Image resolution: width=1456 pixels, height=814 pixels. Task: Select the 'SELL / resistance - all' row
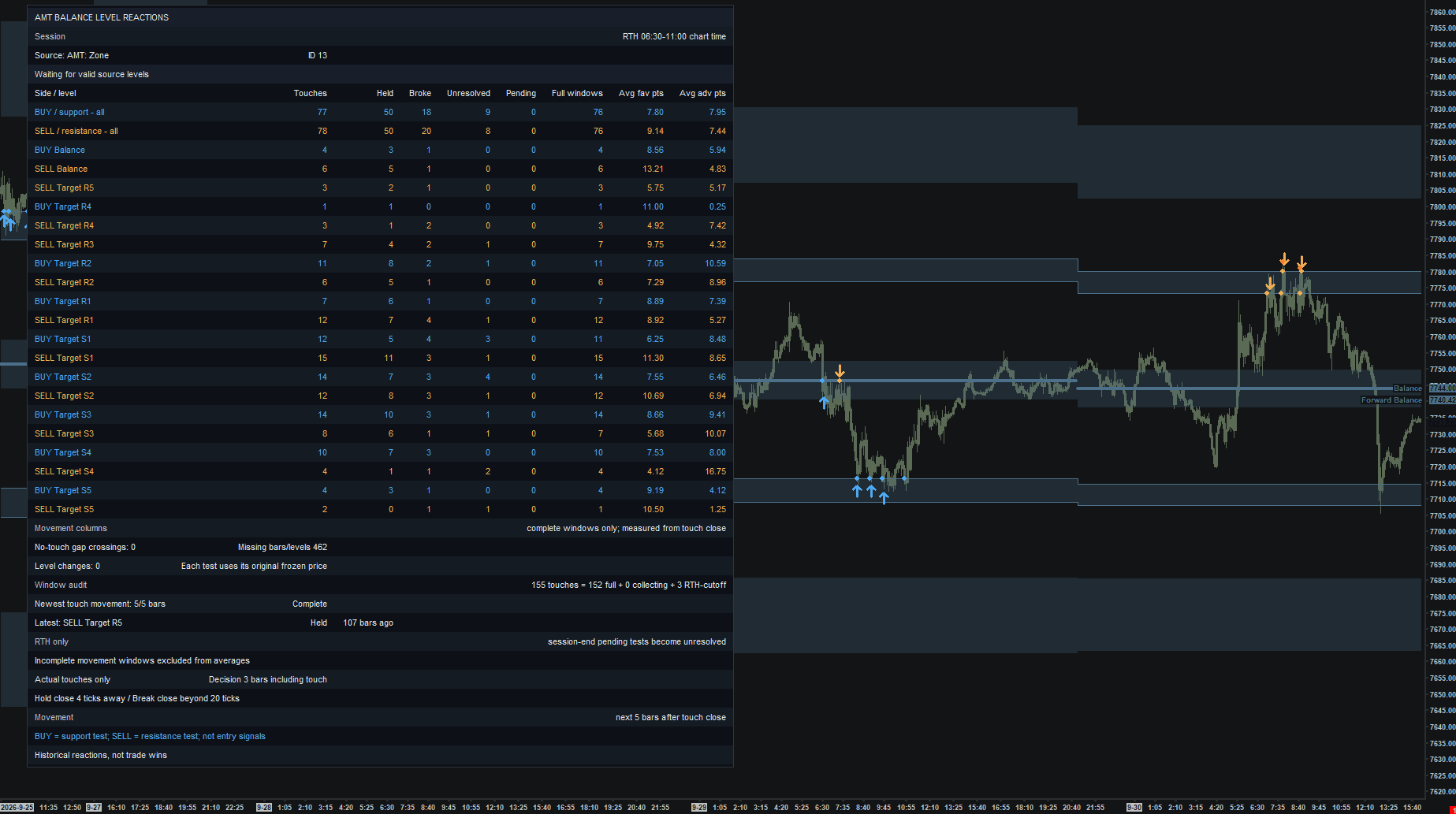[380, 131]
